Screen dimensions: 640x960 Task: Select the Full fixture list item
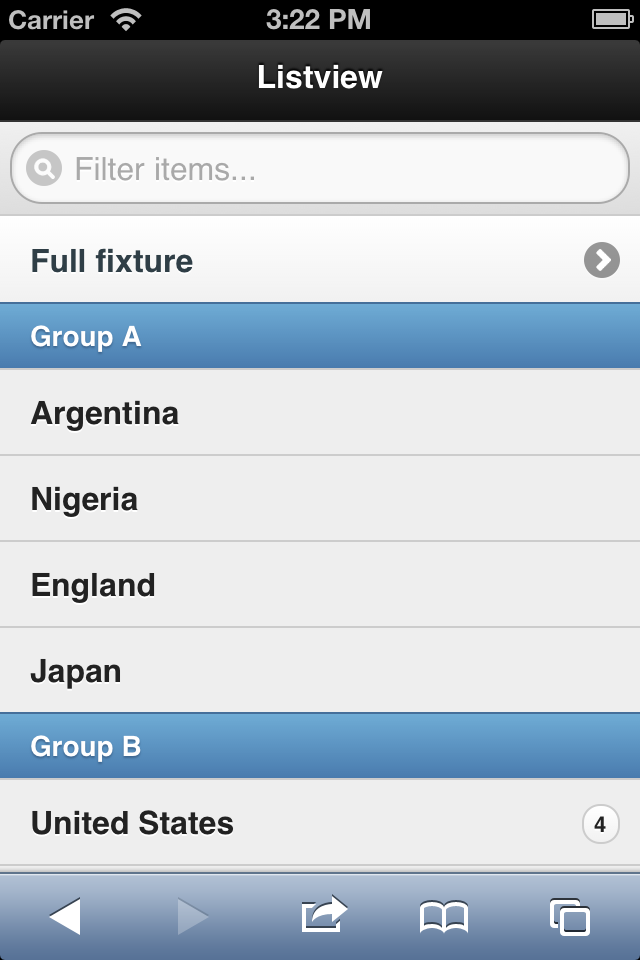(x=320, y=259)
